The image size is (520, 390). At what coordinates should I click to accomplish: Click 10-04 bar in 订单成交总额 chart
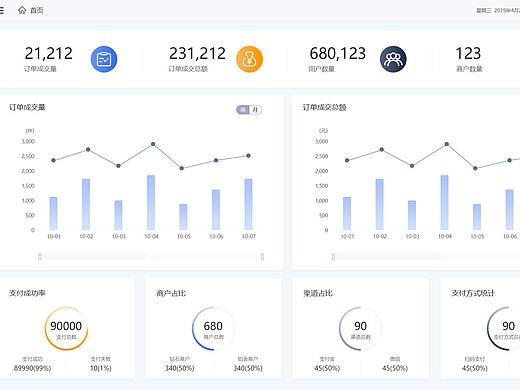(444, 202)
